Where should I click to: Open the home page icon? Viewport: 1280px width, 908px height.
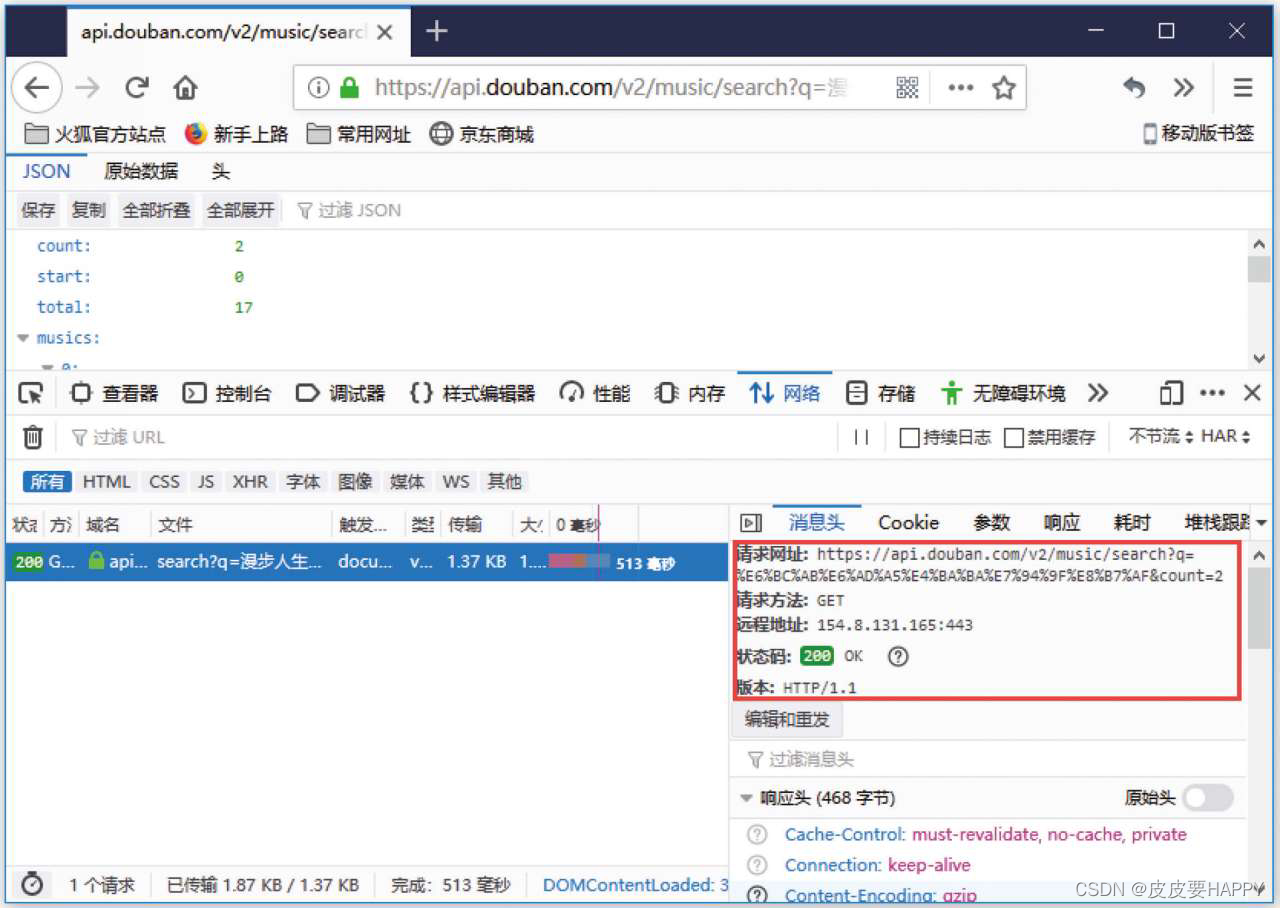pos(185,88)
